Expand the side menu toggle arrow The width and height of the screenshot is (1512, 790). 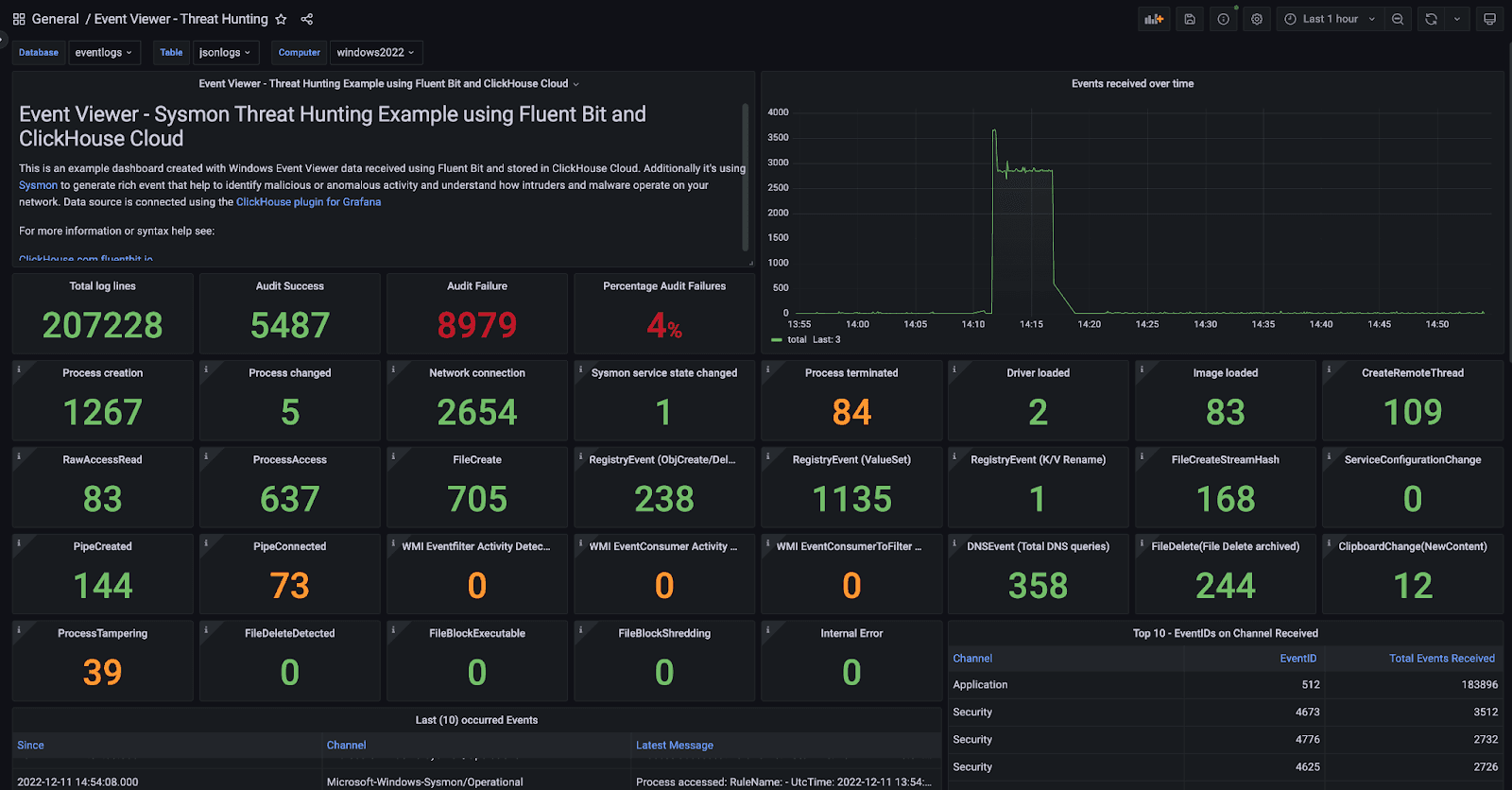click(x=3, y=40)
